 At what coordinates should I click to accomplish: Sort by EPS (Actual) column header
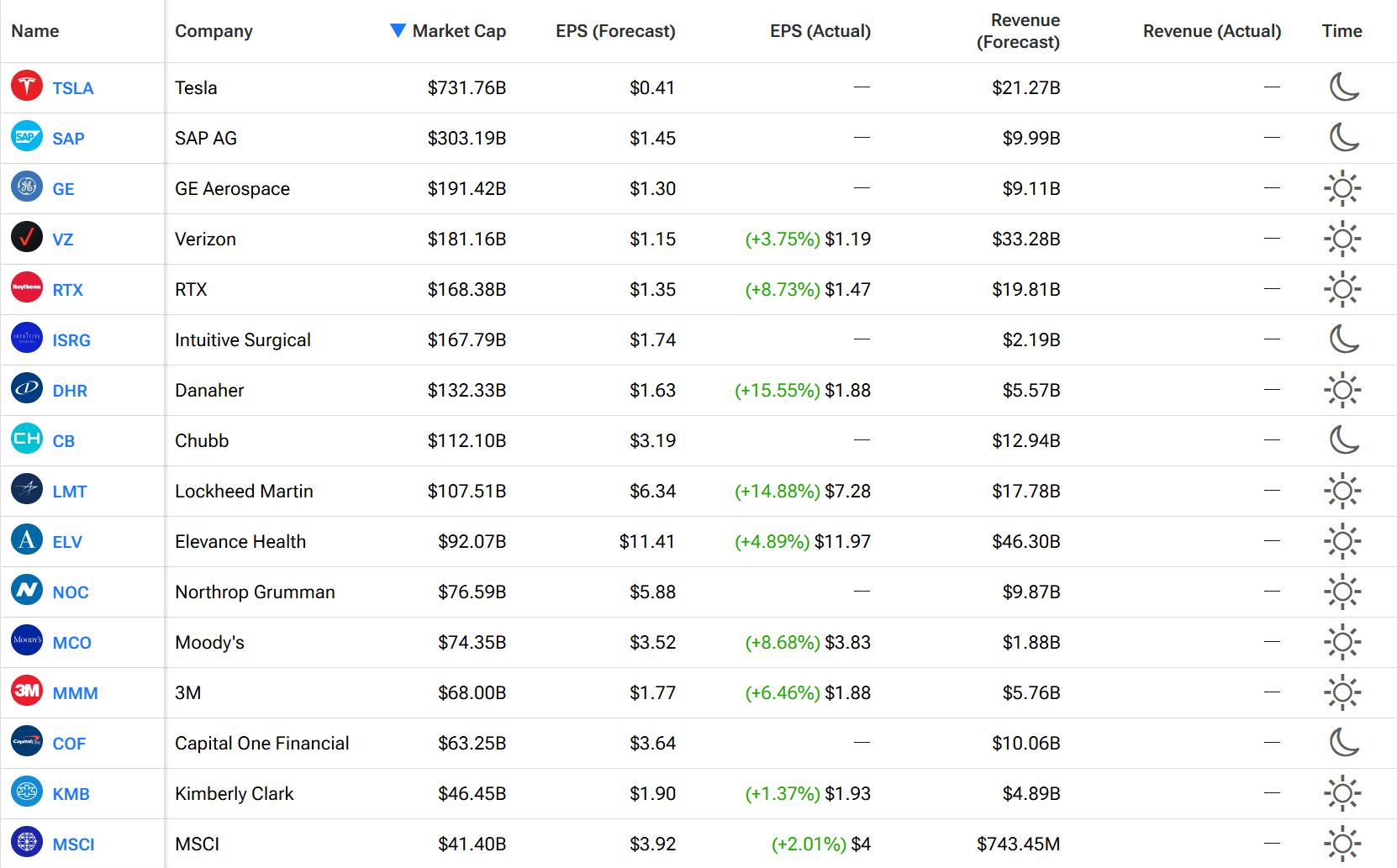[820, 31]
